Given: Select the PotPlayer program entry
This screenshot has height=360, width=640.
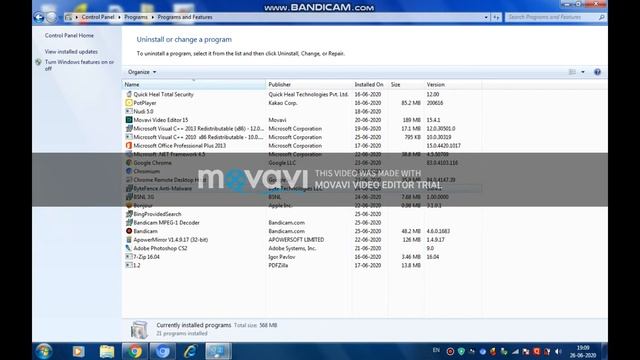Looking at the screenshot, I should pos(302,103).
